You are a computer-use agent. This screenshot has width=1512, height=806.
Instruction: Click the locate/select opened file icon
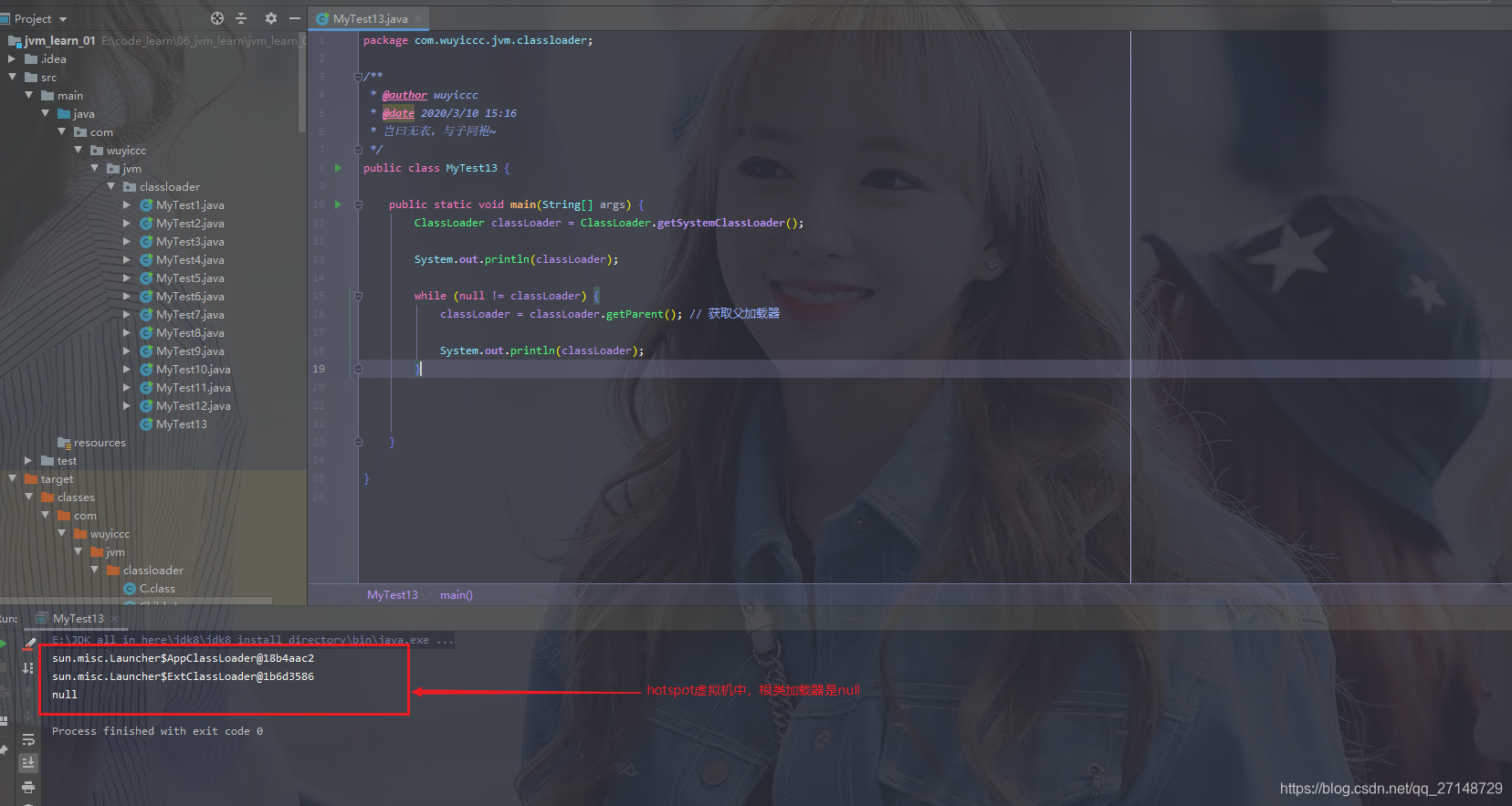216,18
